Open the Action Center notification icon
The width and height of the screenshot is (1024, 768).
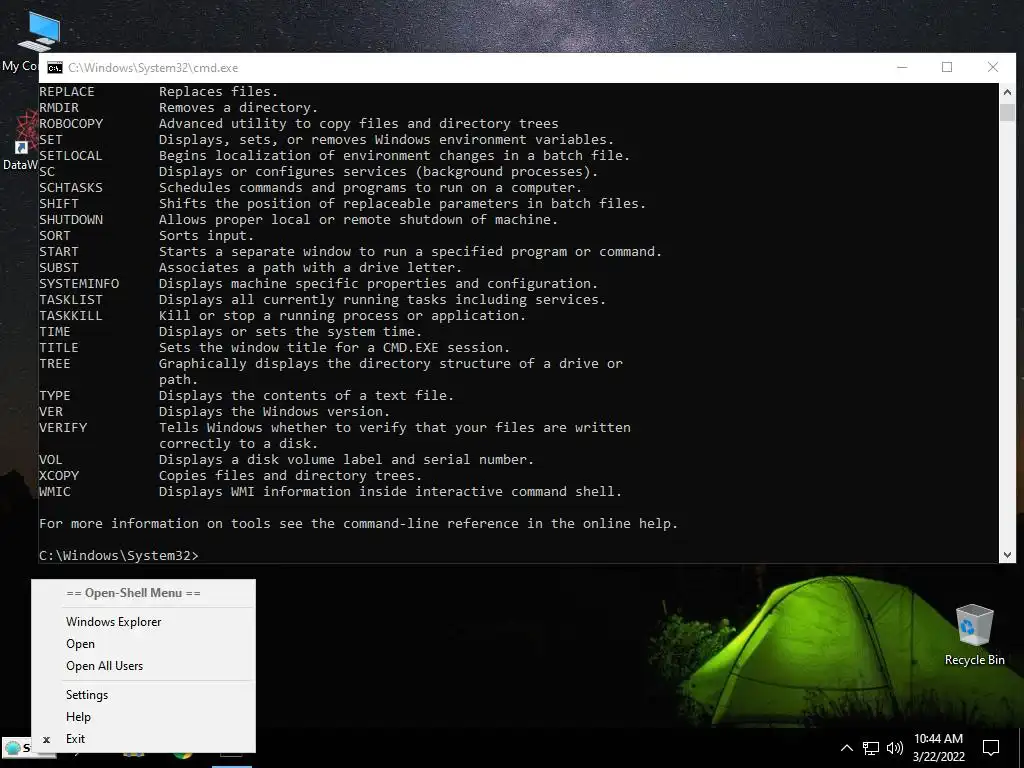[x=991, y=748]
